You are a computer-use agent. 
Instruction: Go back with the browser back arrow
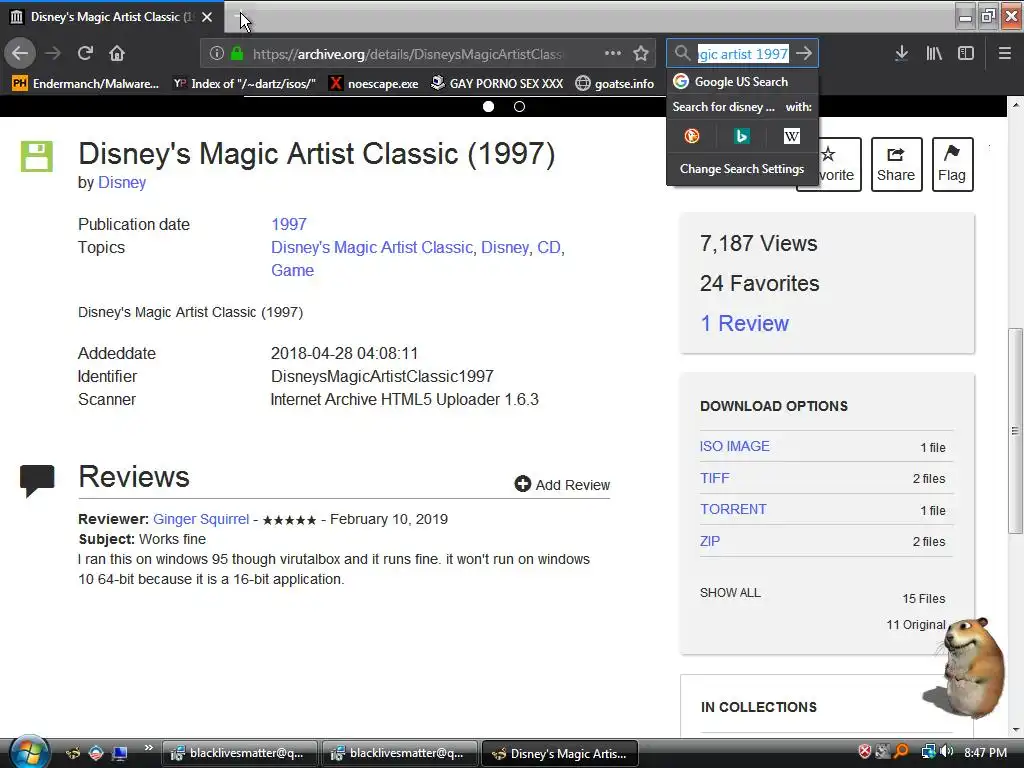coord(20,53)
